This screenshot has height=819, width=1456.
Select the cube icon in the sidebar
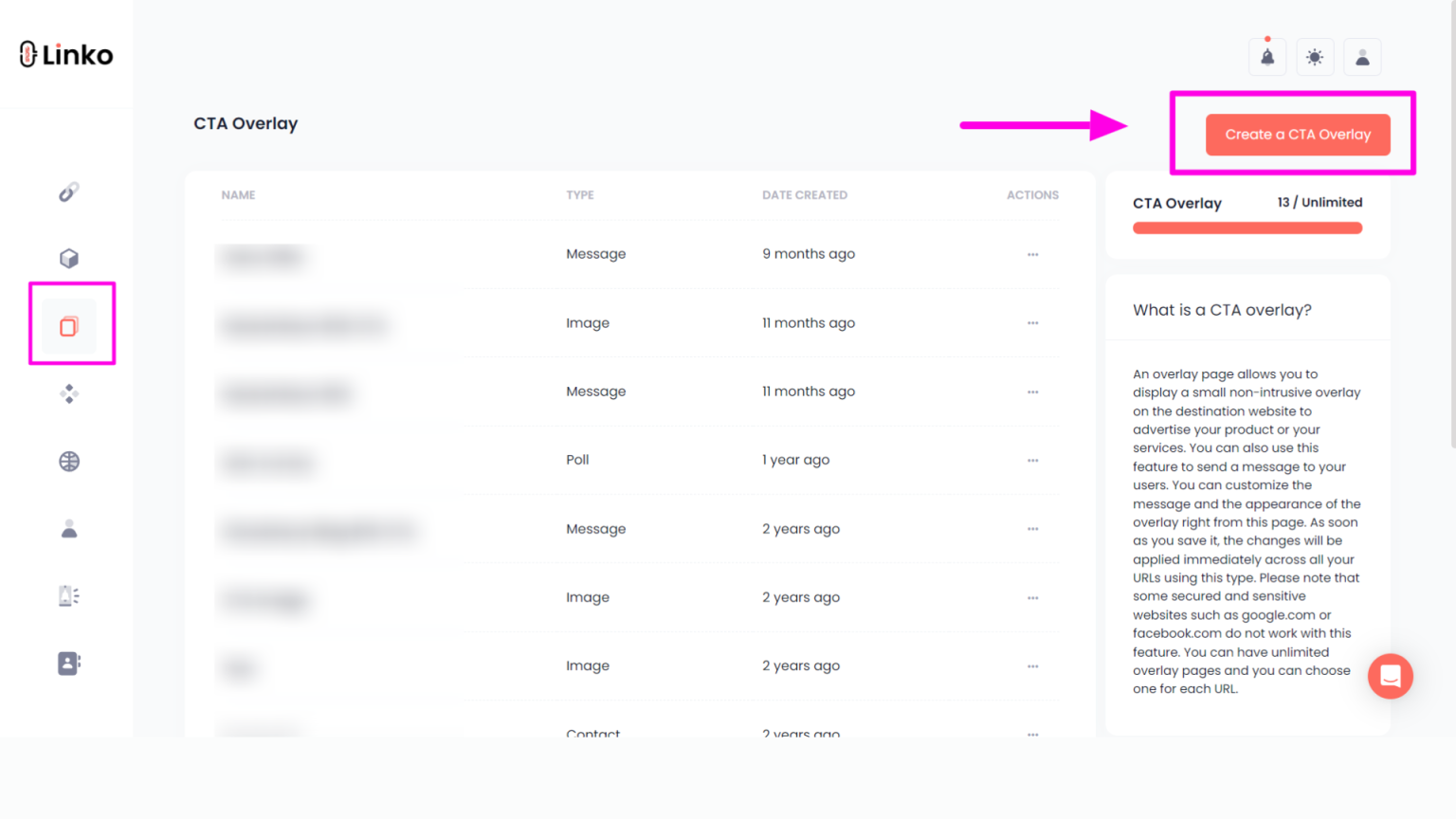[67, 258]
